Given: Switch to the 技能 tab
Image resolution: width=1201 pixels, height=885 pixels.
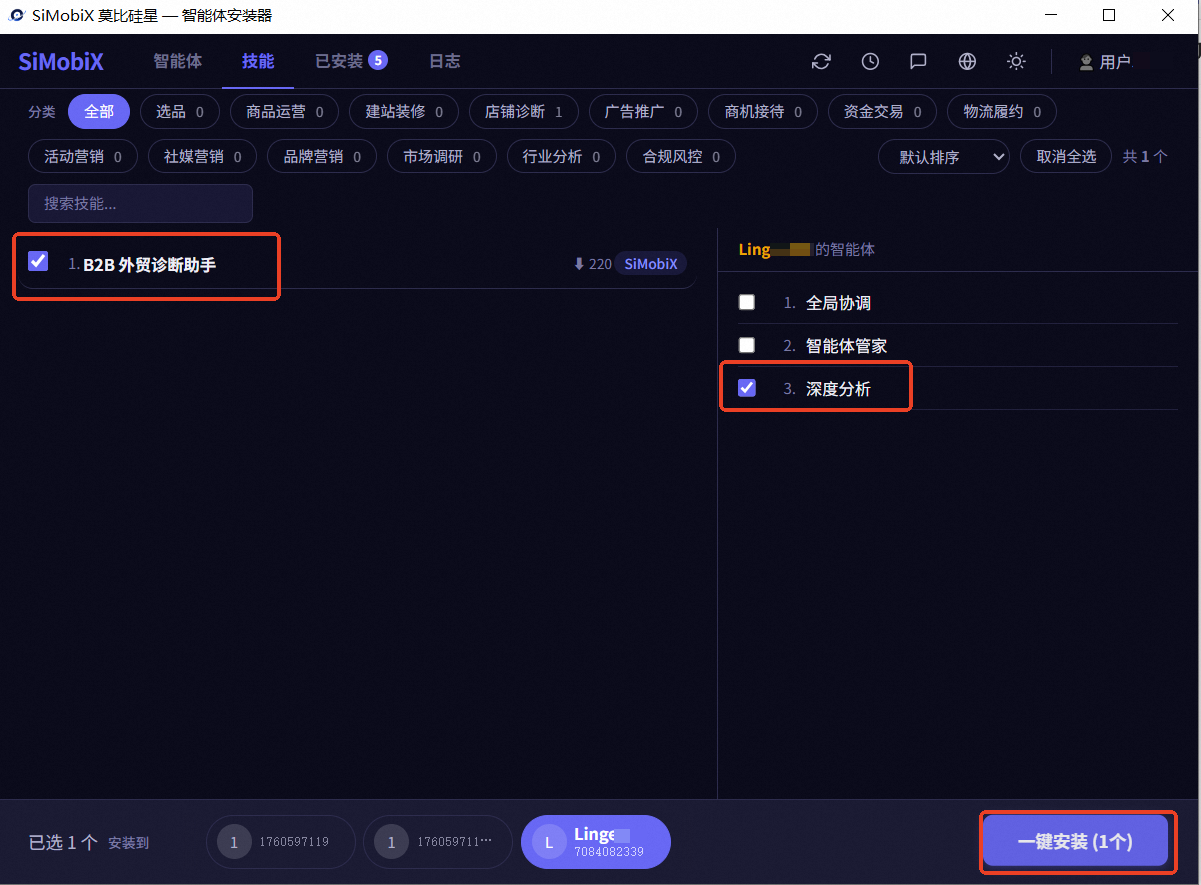Looking at the screenshot, I should [258, 61].
